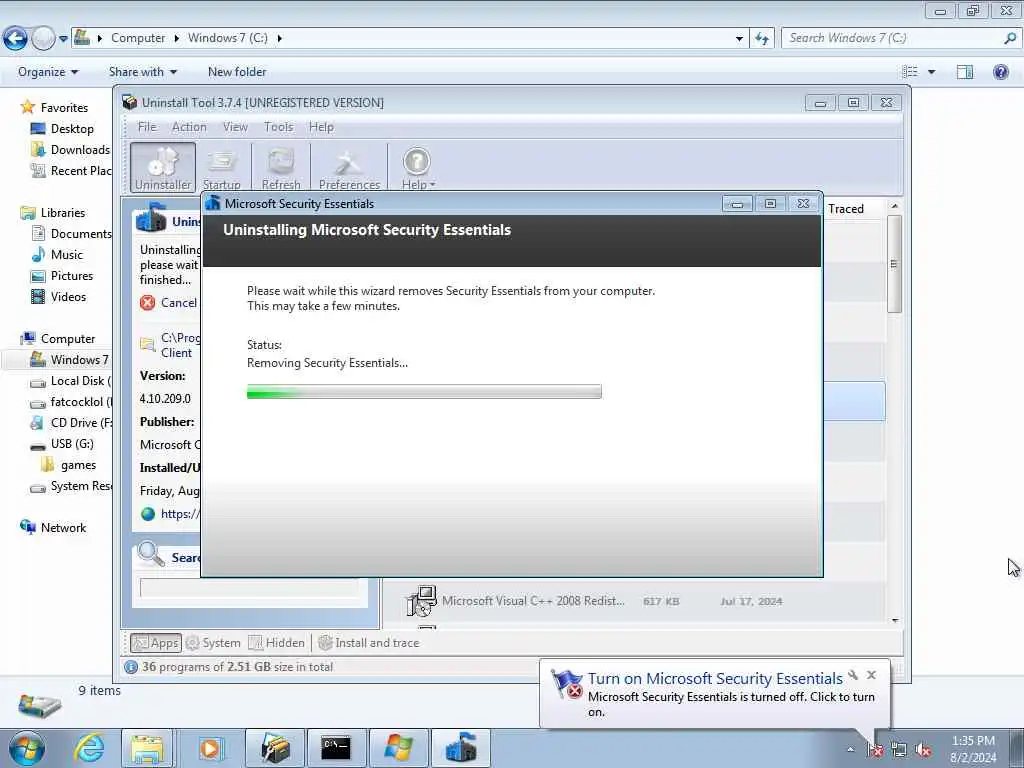The height and width of the screenshot is (768, 1024).
Task: Click the network tray icon
Action: [899, 750]
